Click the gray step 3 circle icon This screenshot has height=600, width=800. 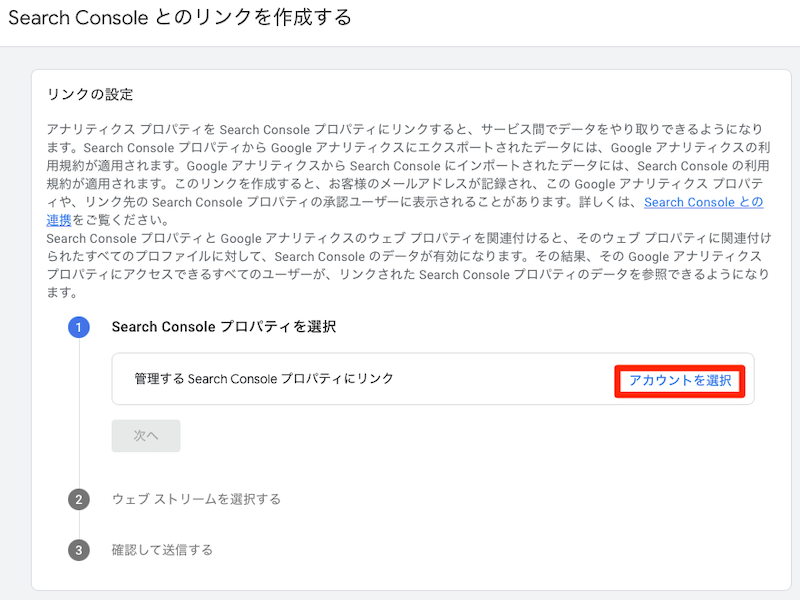[x=79, y=550]
